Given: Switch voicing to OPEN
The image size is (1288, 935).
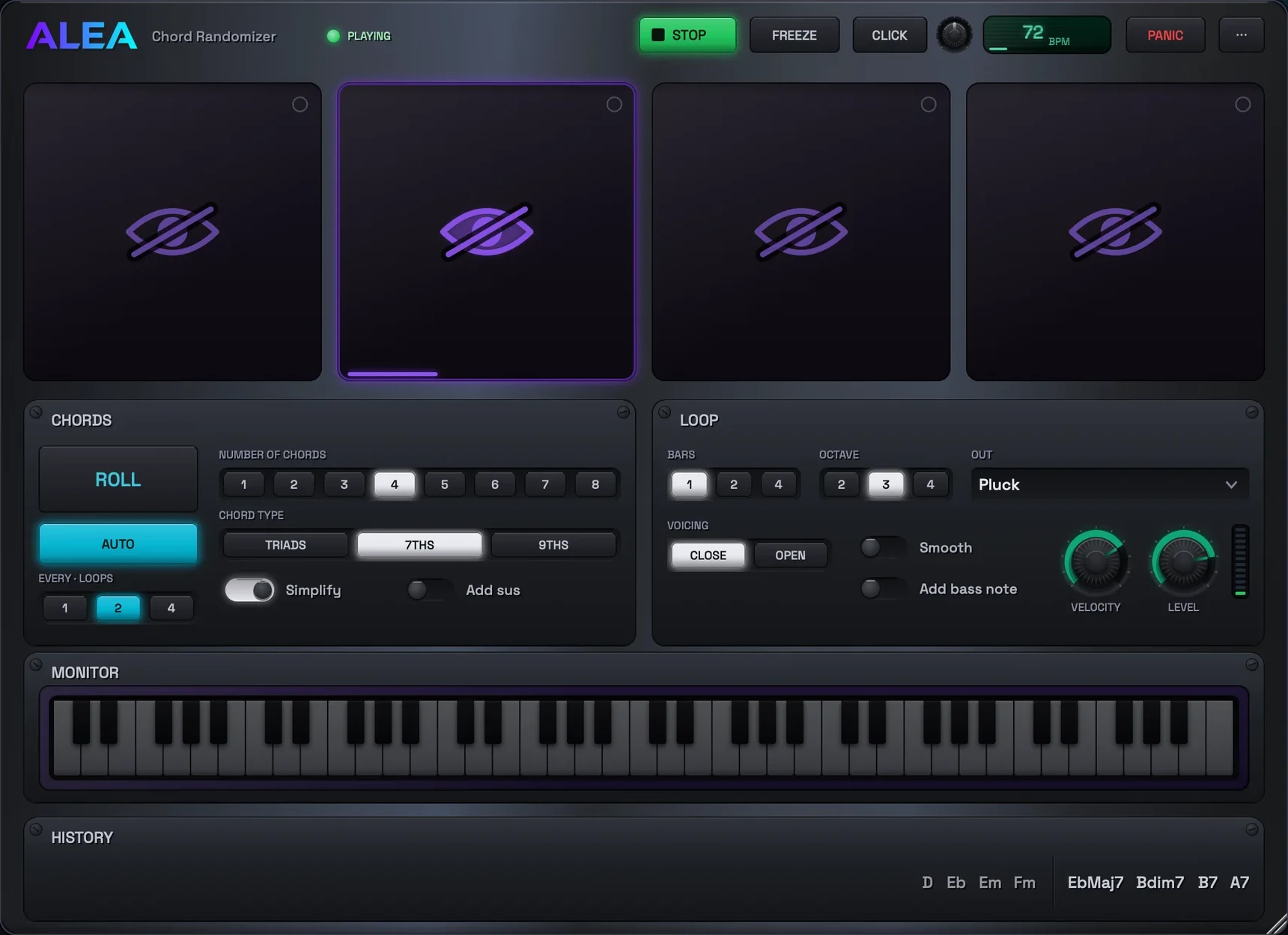Looking at the screenshot, I should pos(790,555).
